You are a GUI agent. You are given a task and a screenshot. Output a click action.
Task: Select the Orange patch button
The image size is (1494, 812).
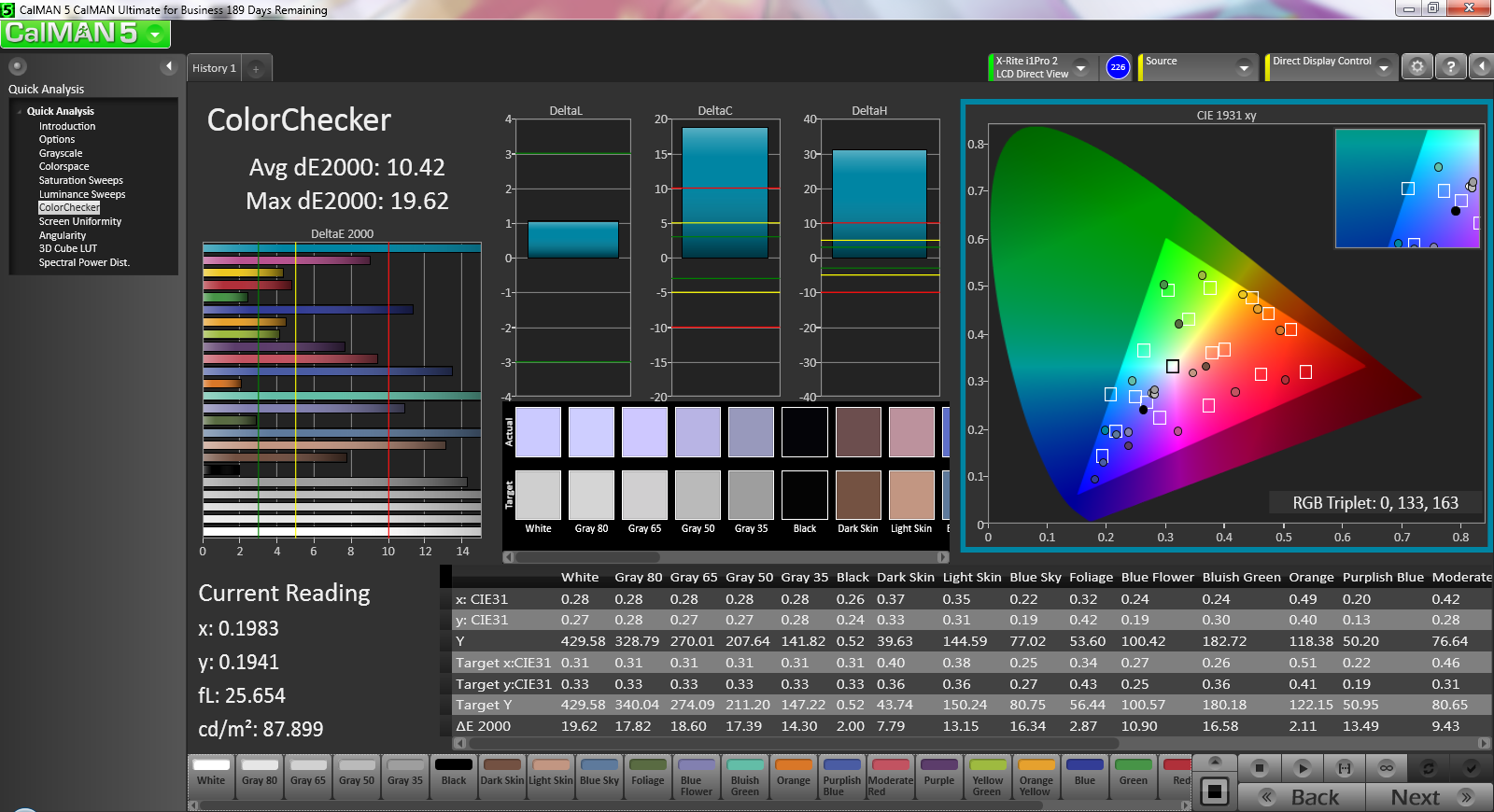click(794, 777)
